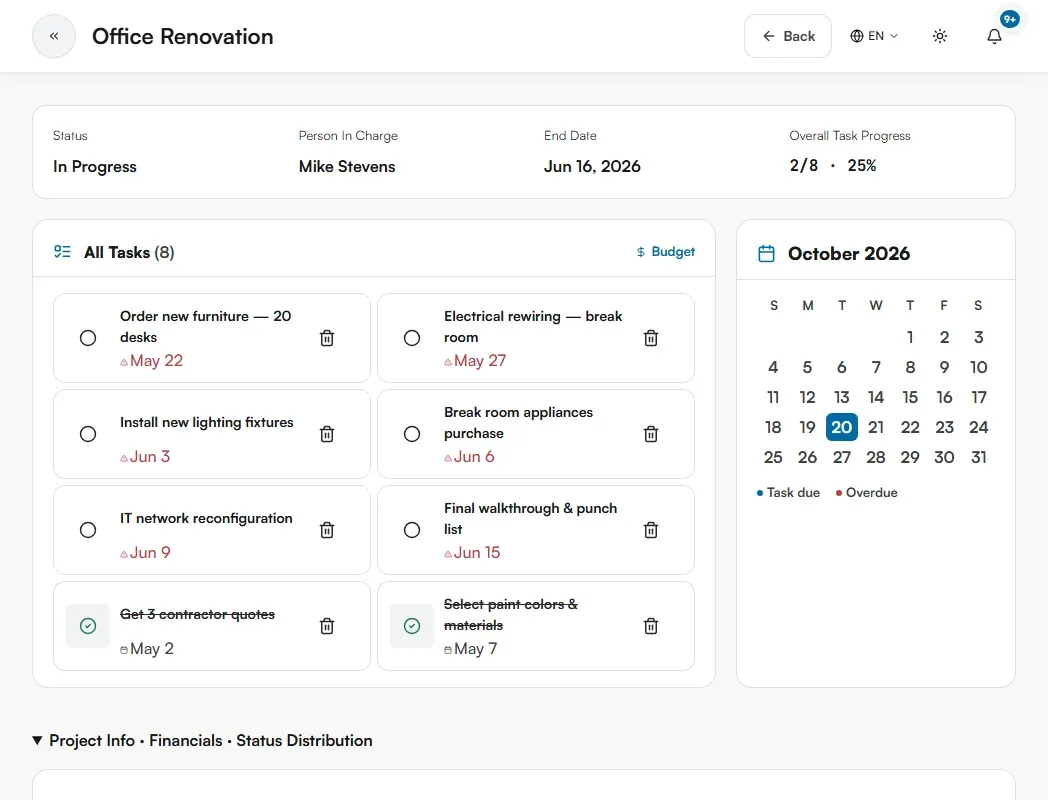1048x800 pixels.
Task: Mark Break room appliances purchase complete
Action: tap(412, 434)
